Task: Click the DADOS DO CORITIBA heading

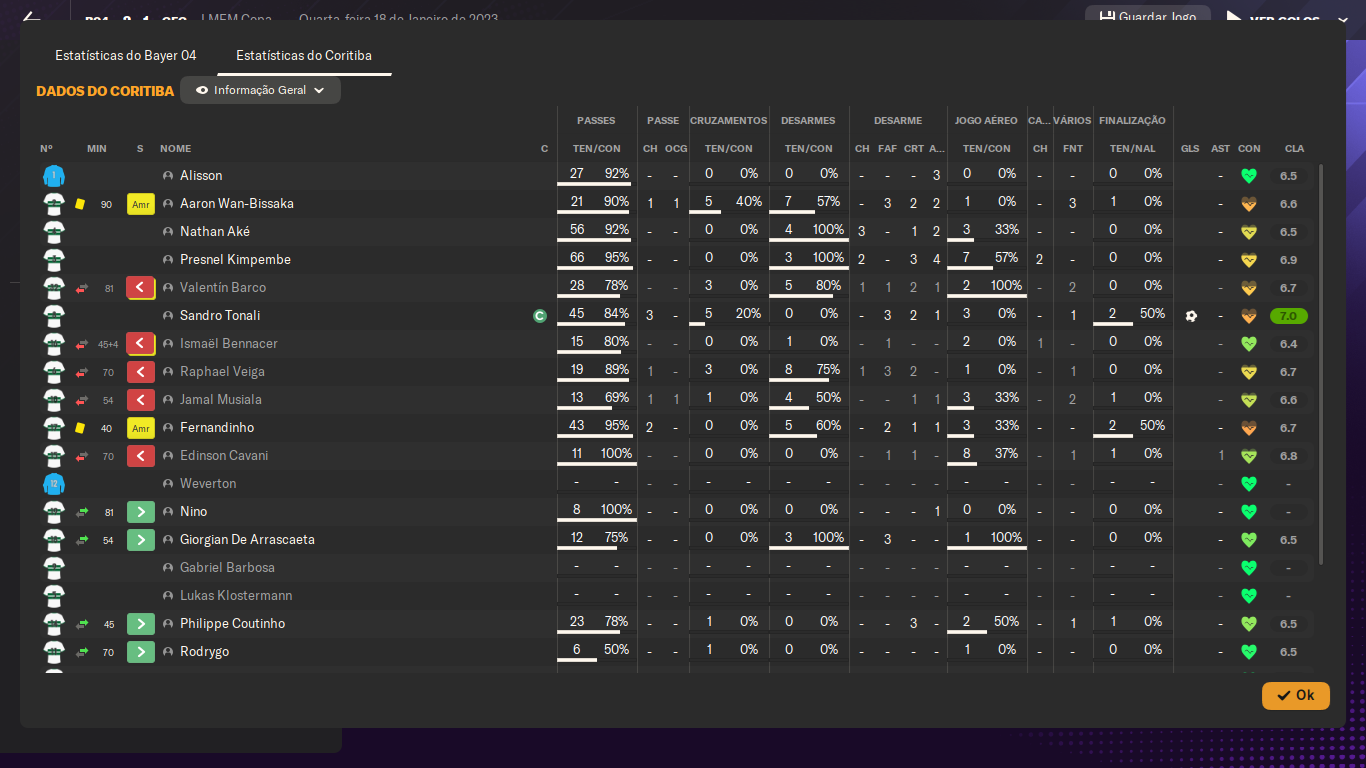Action: pyautogui.click(x=105, y=91)
